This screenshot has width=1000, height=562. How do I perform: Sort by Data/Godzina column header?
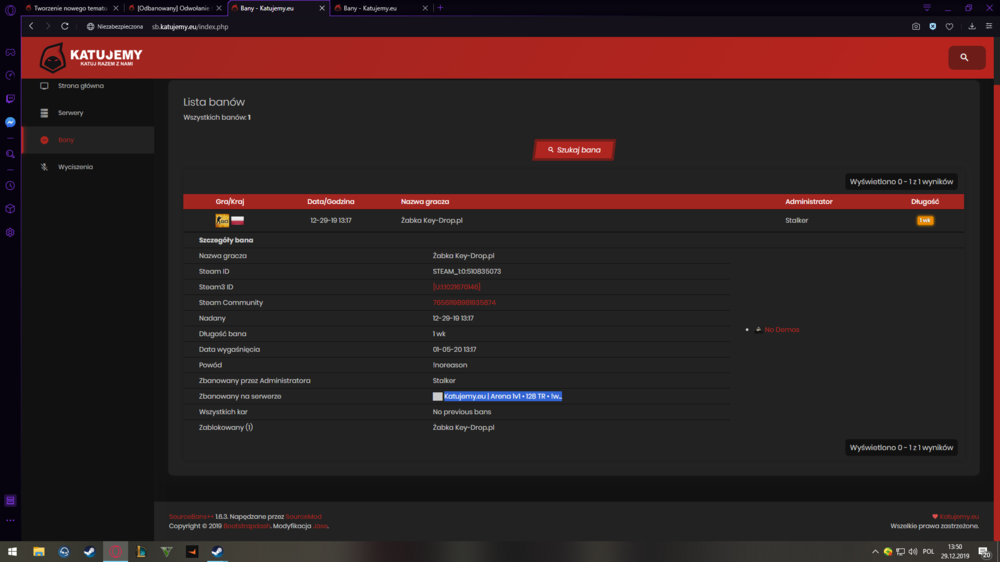coord(330,202)
